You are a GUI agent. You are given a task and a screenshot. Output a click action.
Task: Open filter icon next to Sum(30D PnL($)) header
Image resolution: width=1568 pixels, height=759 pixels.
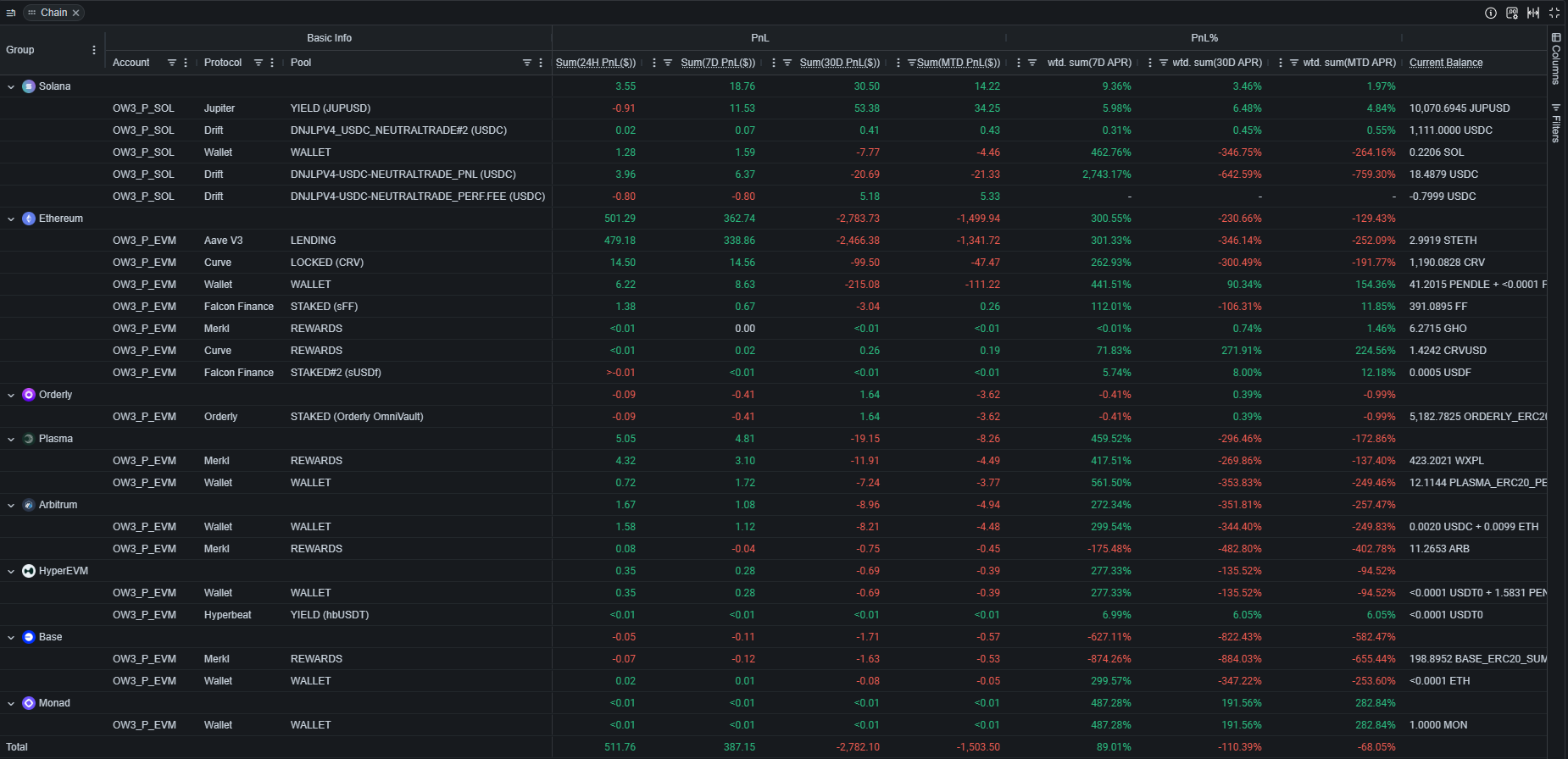787,63
